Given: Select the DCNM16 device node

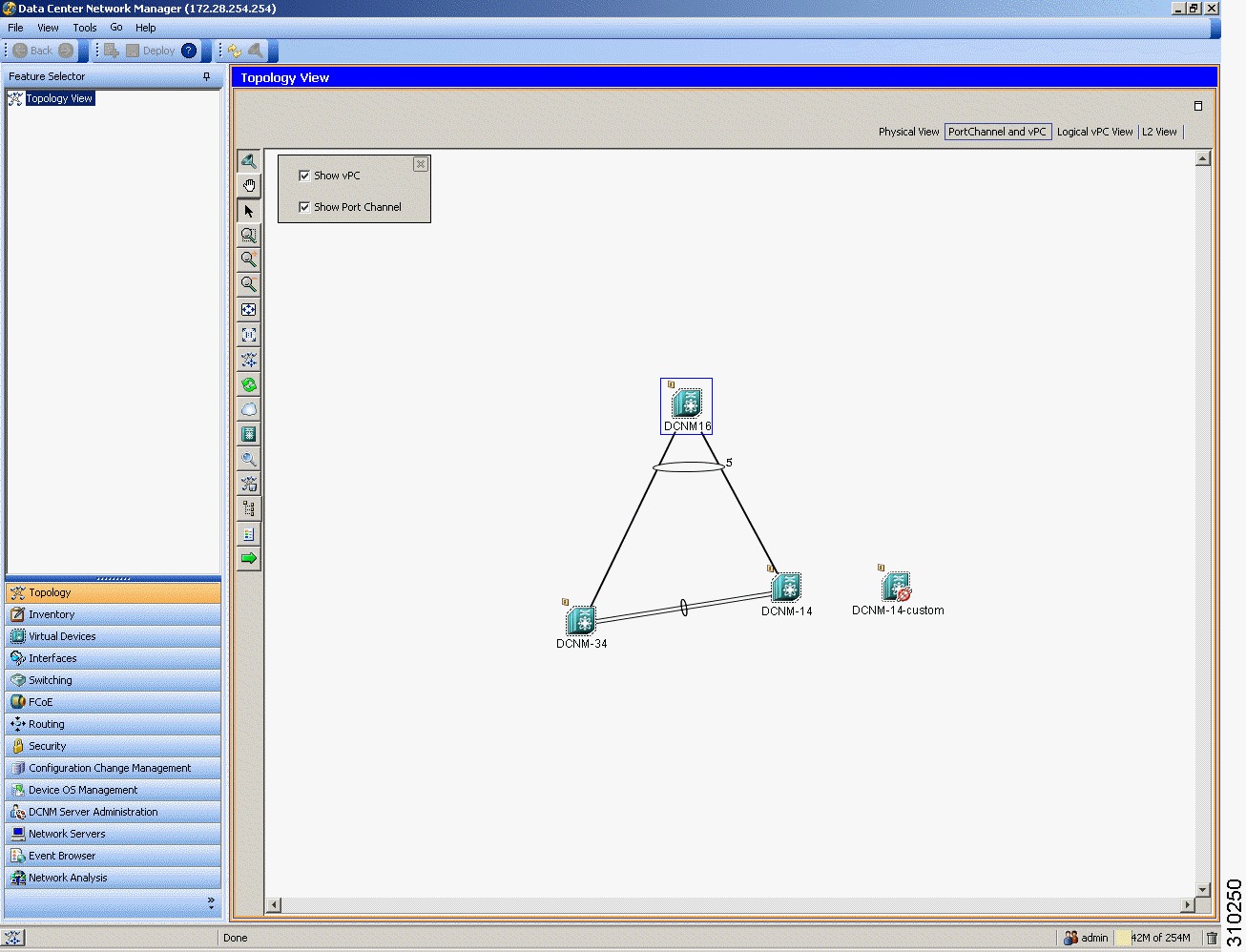Looking at the screenshot, I should point(687,406).
